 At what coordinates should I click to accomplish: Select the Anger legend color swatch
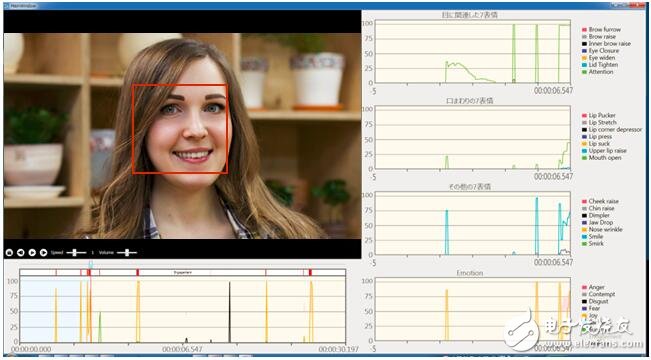[585, 287]
